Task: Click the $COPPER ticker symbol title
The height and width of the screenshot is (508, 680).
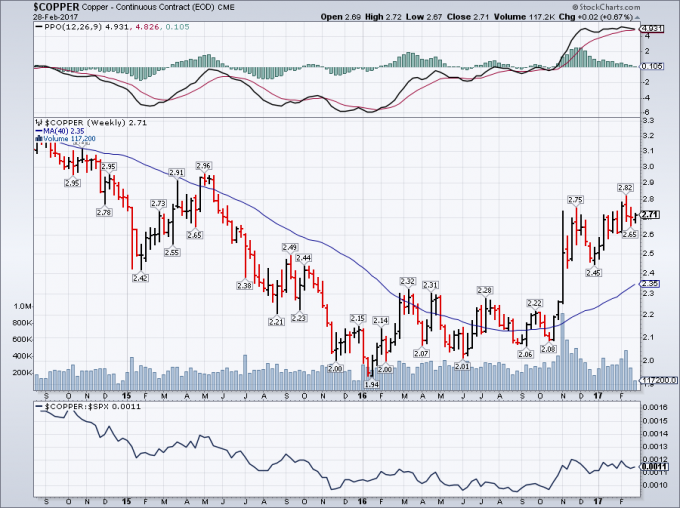Action: click(x=56, y=7)
